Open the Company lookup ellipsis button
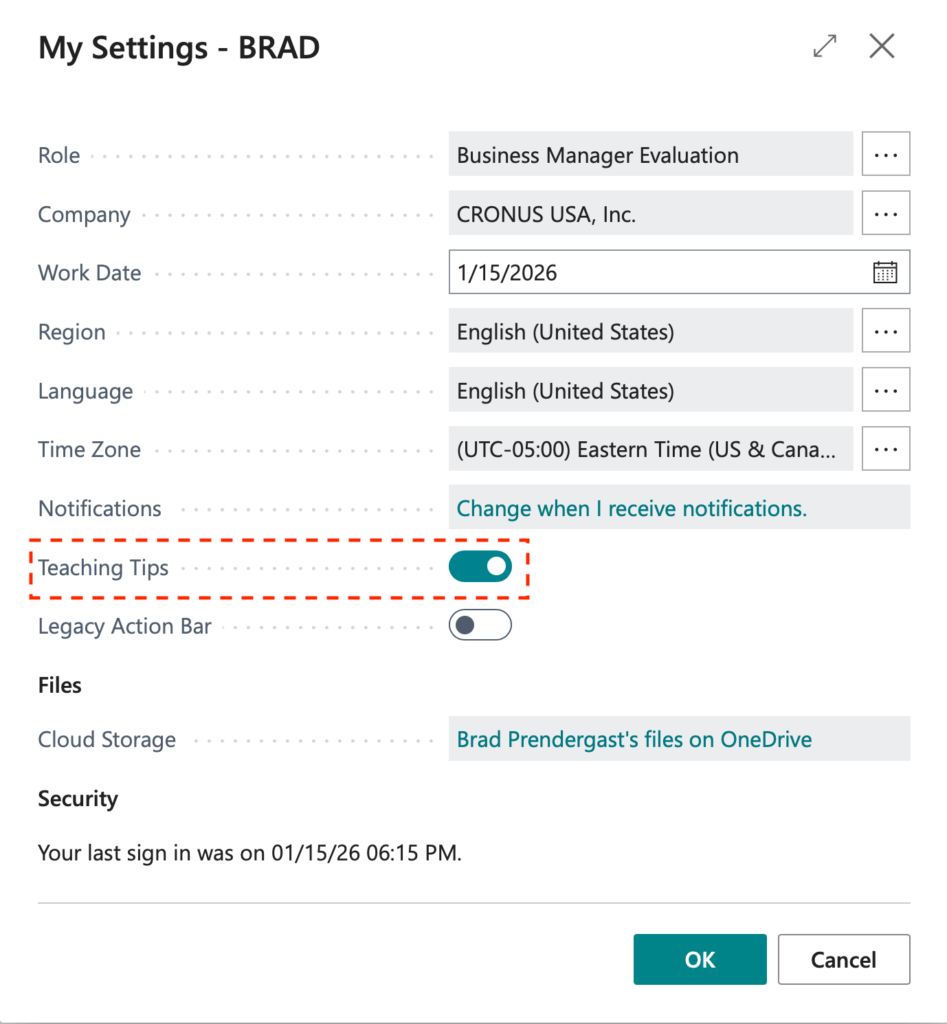947x1024 pixels. tap(885, 214)
